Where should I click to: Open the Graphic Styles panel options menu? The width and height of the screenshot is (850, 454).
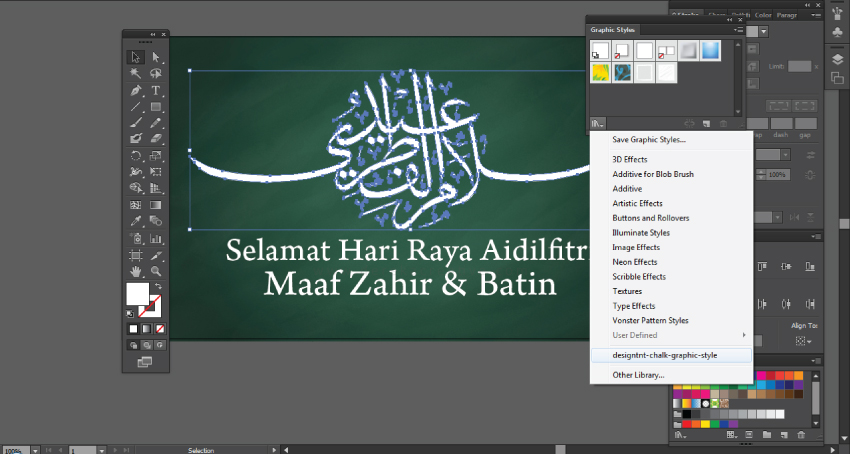click(x=737, y=30)
